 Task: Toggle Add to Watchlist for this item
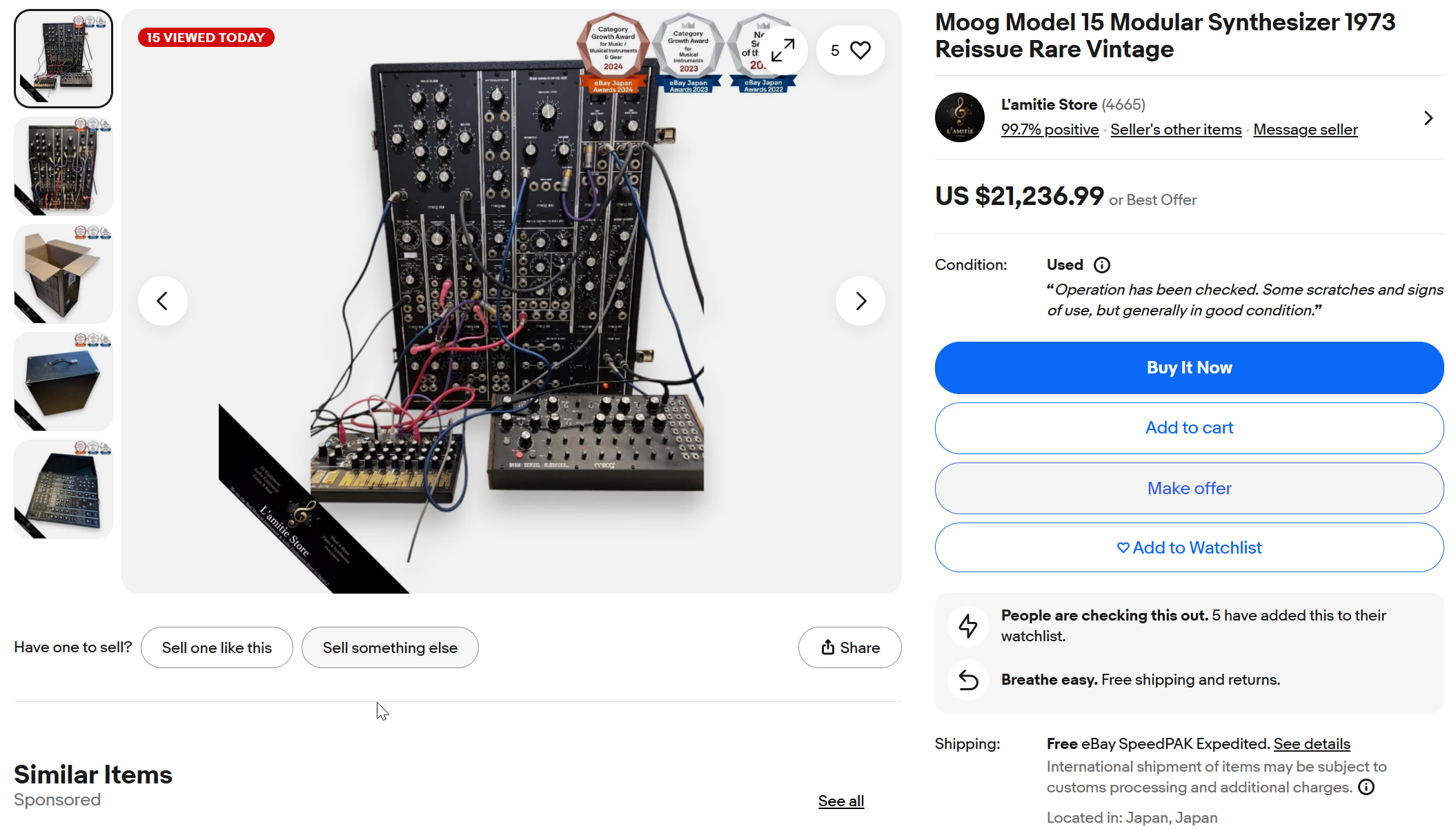coord(1189,547)
